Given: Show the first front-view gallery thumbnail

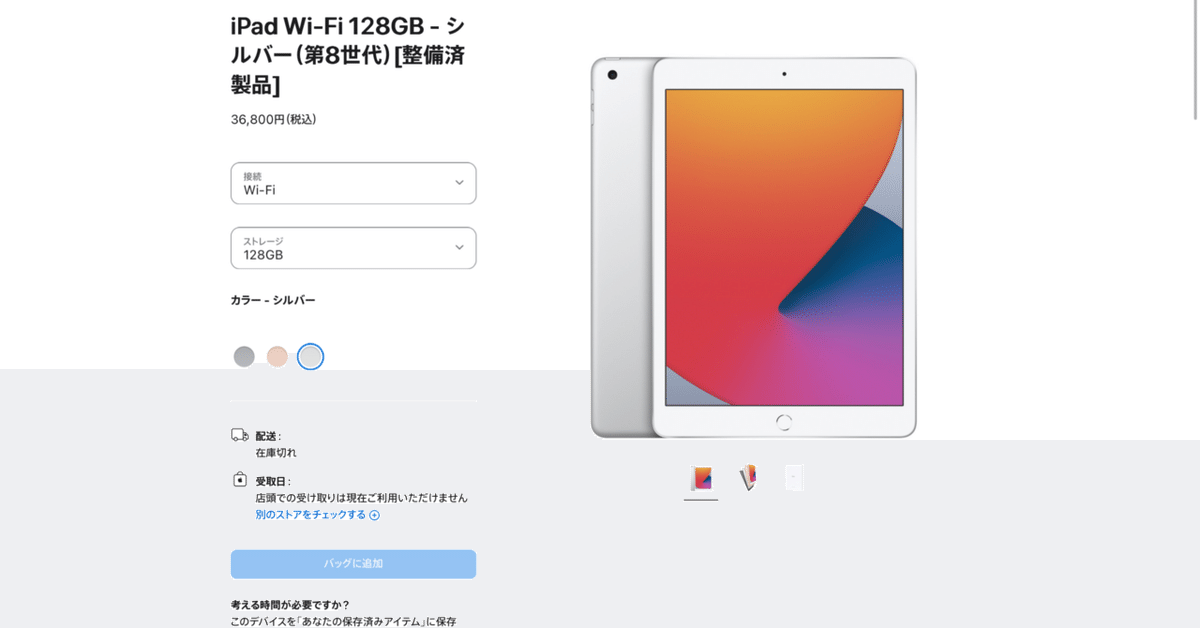Looking at the screenshot, I should 701,479.
